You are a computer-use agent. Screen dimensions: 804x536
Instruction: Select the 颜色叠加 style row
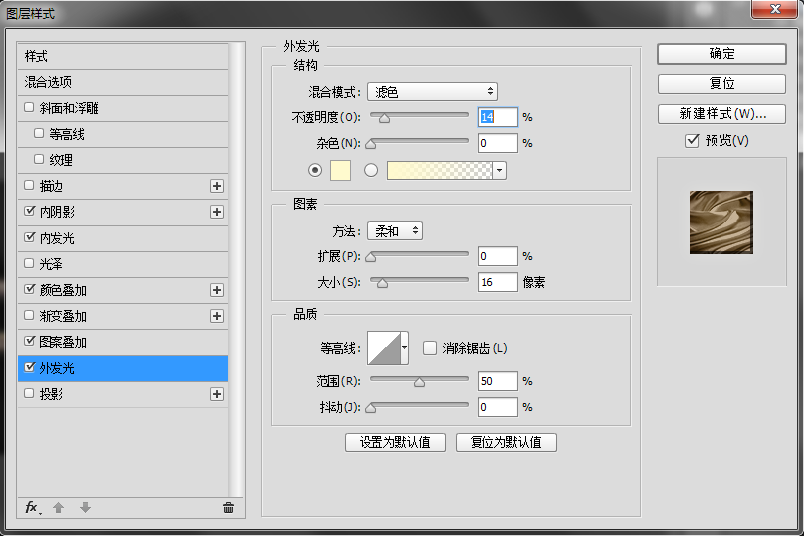coord(123,290)
